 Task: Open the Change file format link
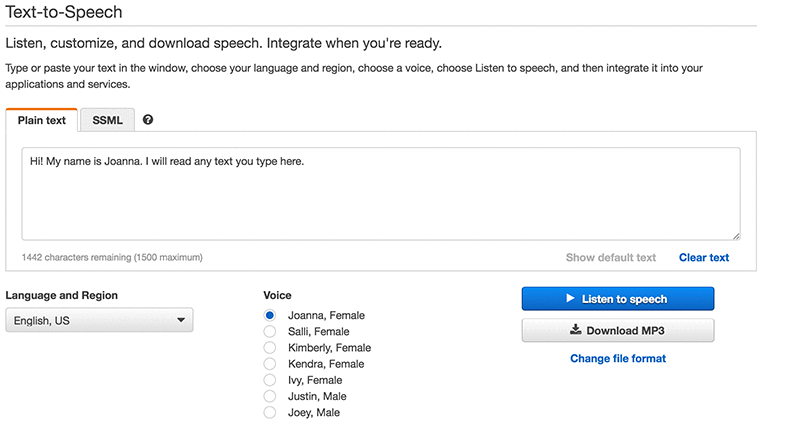tap(618, 358)
